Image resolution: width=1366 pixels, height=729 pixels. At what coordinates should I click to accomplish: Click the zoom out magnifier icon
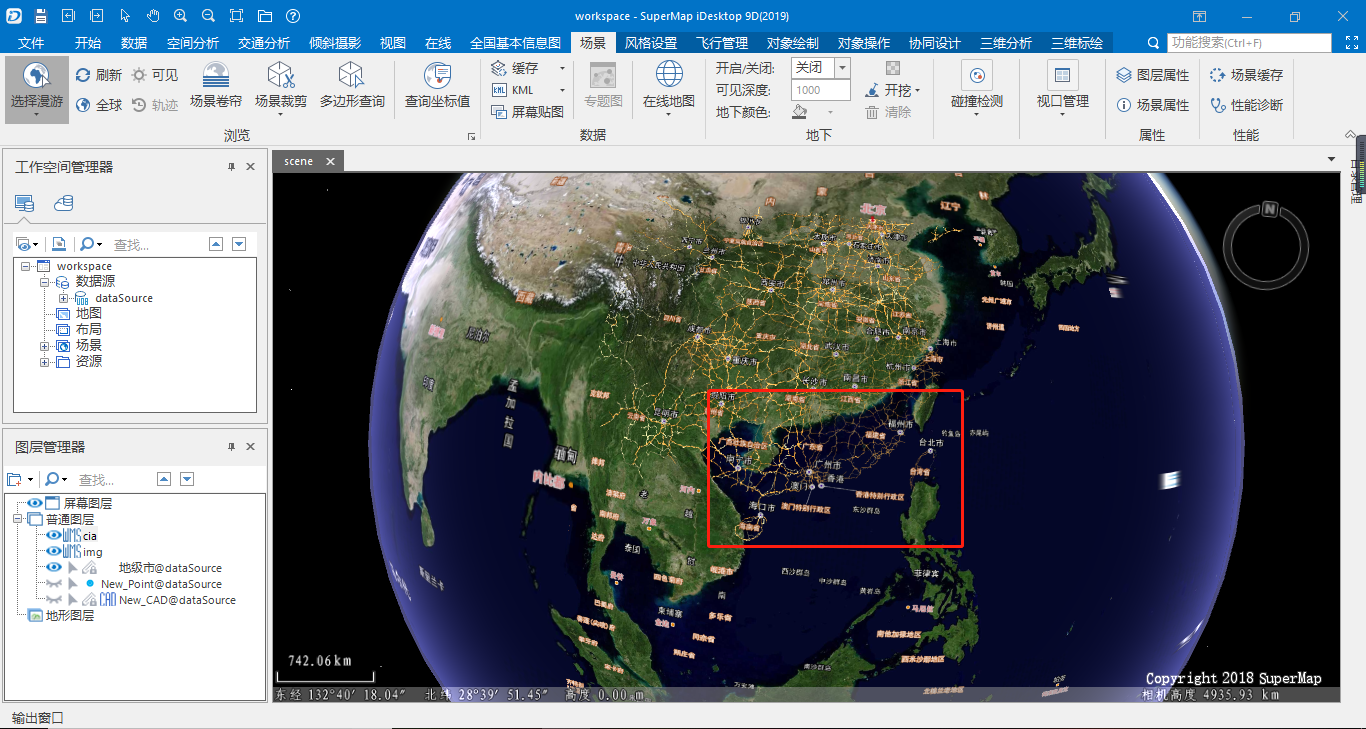tap(208, 16)
